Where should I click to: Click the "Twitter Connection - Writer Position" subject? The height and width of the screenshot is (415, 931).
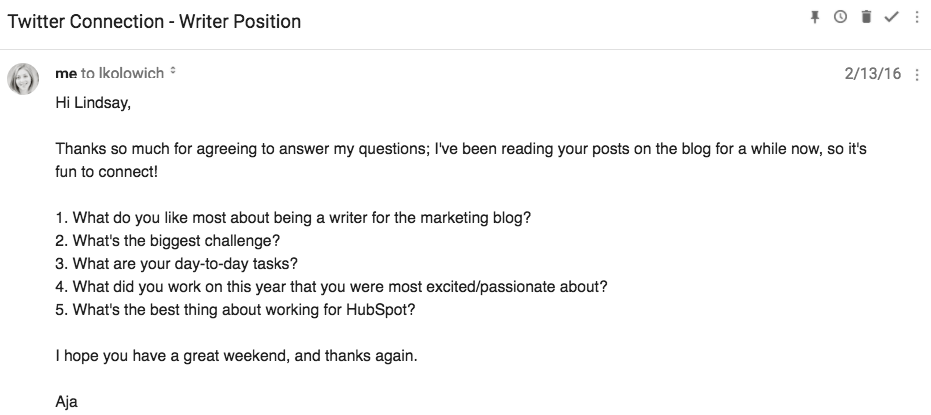pyautogui.click(x=154, y=21)
